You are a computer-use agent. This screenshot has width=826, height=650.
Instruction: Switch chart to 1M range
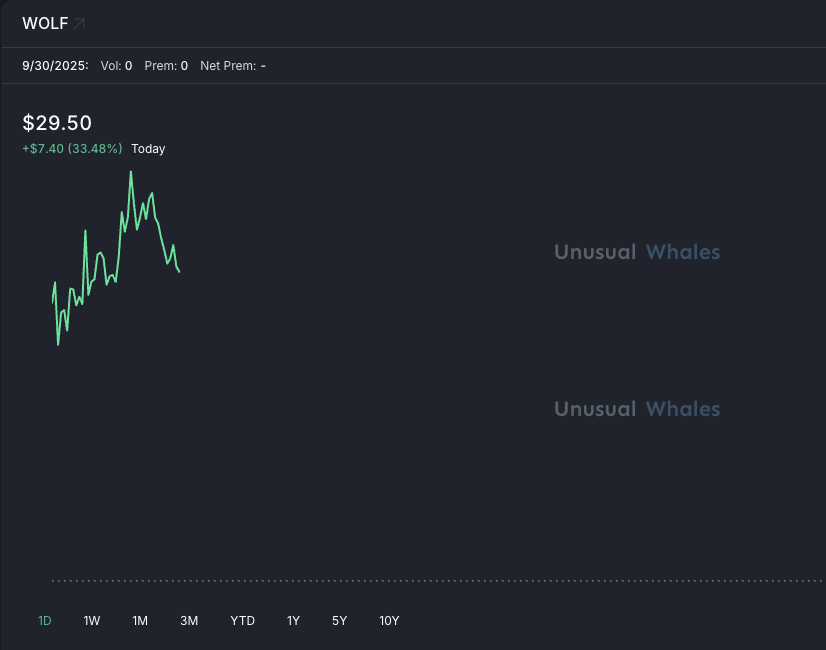click(x=140, y=621)
